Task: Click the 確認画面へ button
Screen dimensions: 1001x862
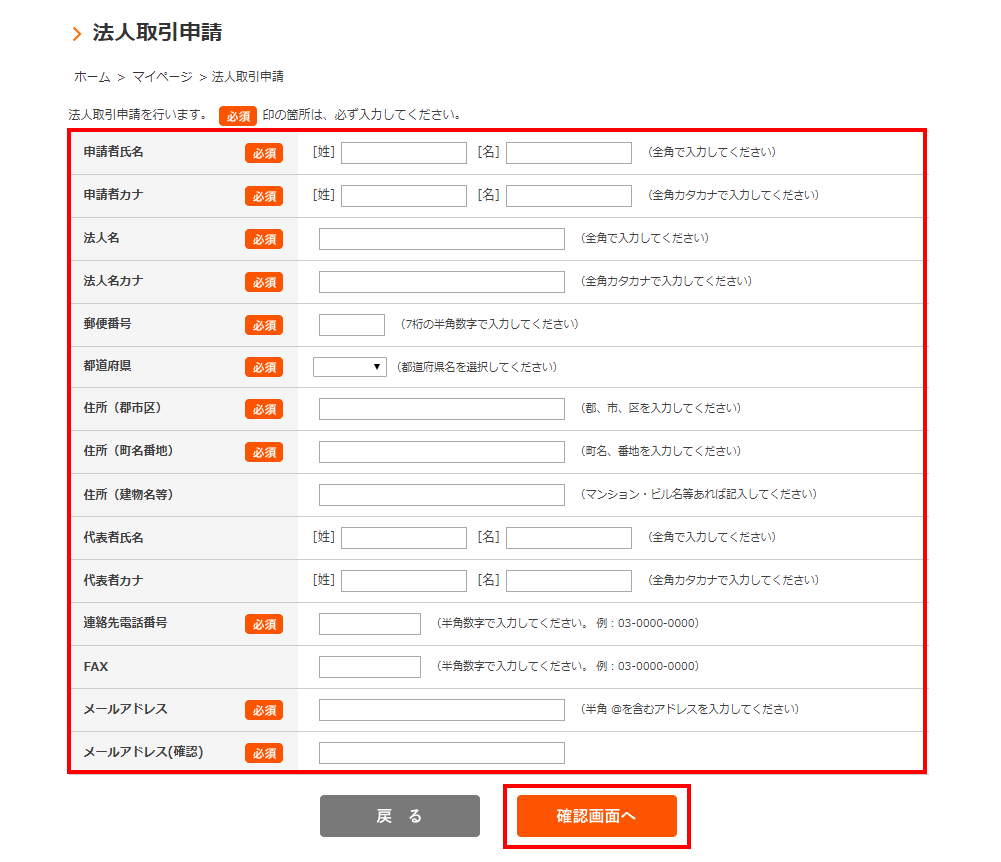Action: 596,816
